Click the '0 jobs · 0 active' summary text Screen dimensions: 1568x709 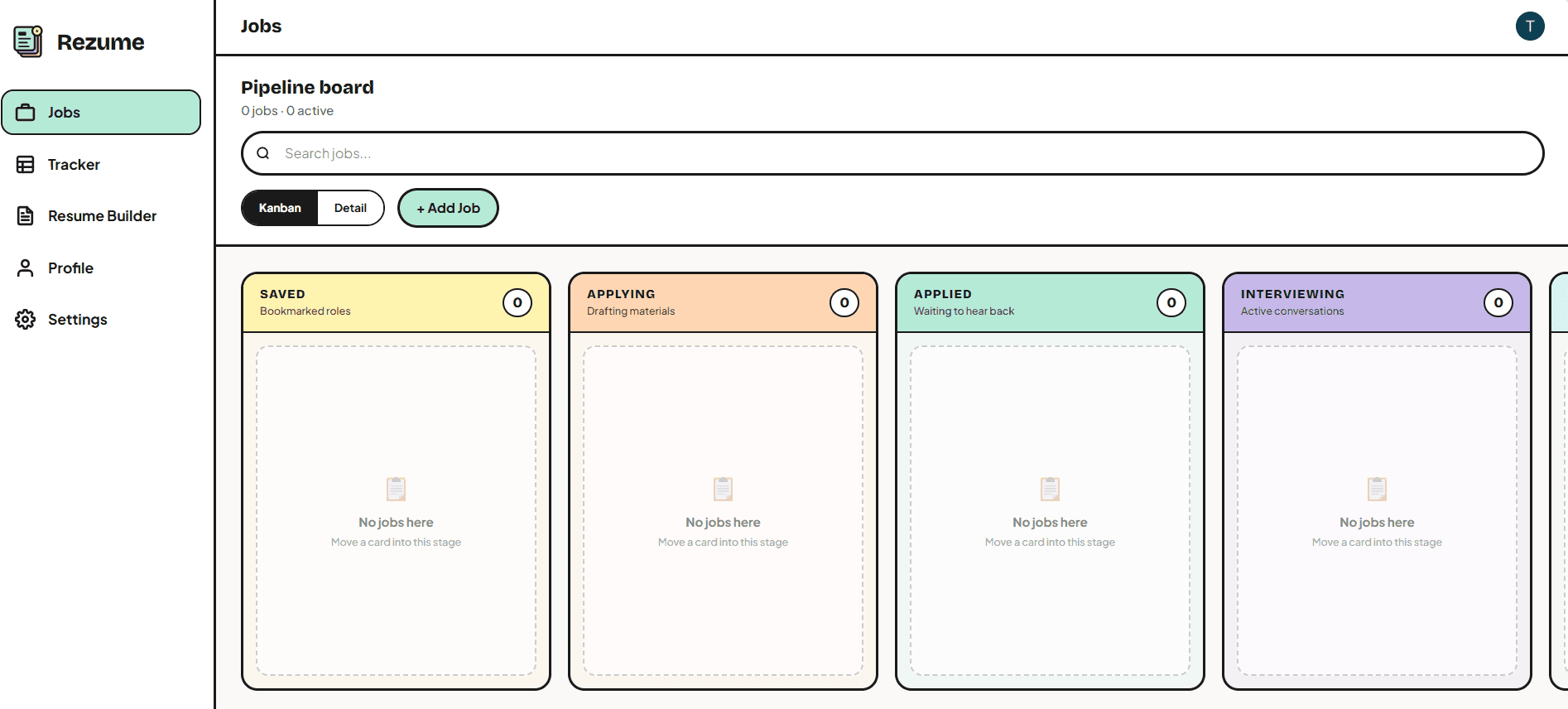tap(287, 111)
